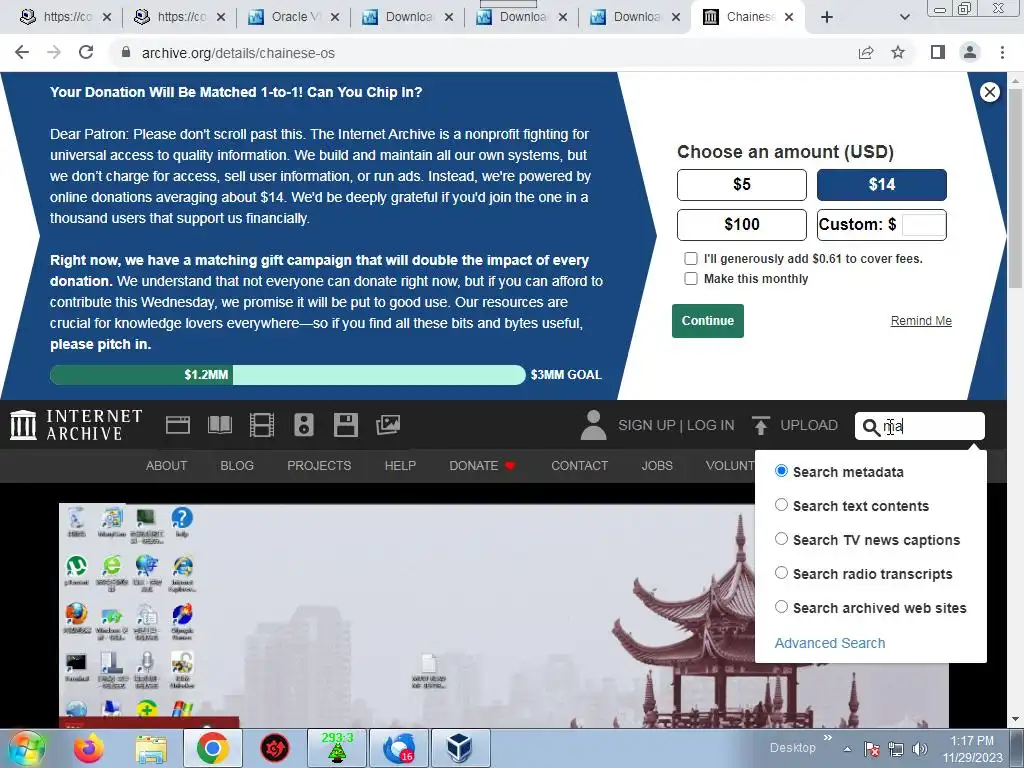Focus the custom donation amount field
Image resolution: width=1024 pixels, height=768 pixels.
(923, 225)
